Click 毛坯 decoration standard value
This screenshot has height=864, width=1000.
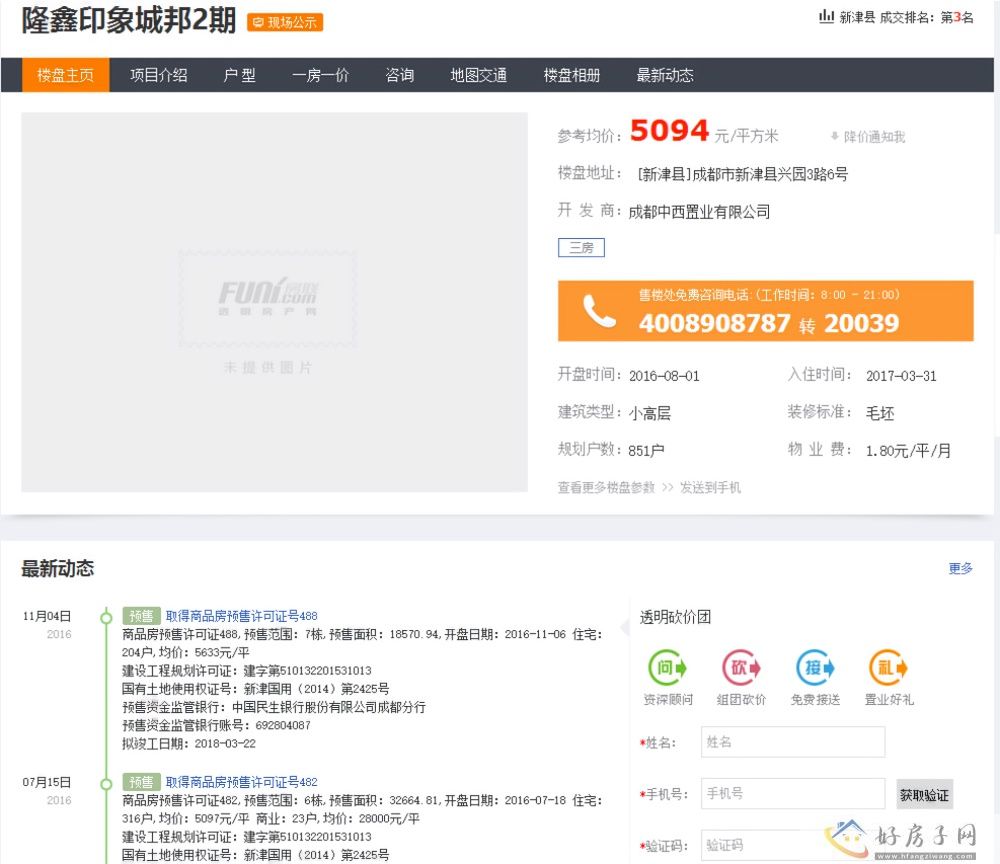879,413
